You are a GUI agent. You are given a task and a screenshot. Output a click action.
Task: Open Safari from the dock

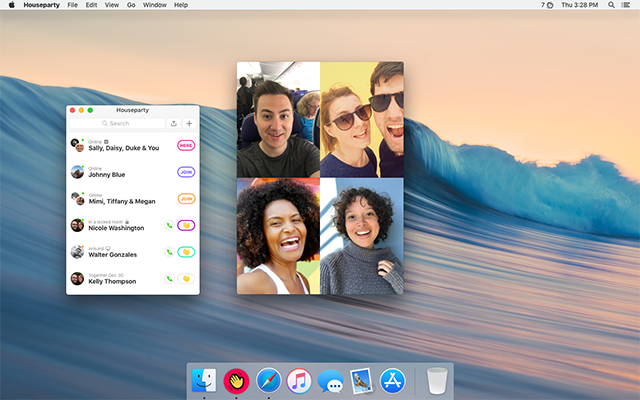click(x=268, y=381)
